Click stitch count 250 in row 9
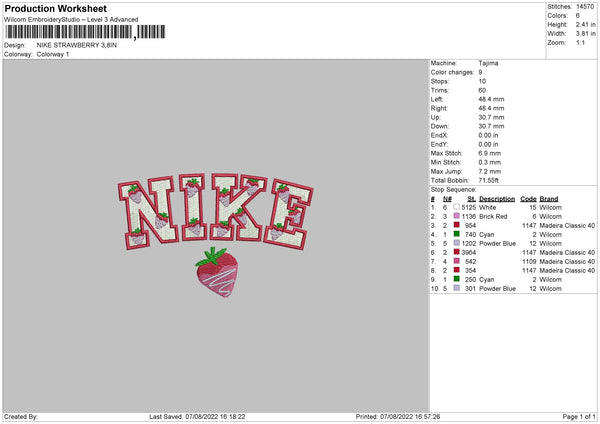This screenshot has height=424, width=600. pyautogui.click(x=470, y=279)
